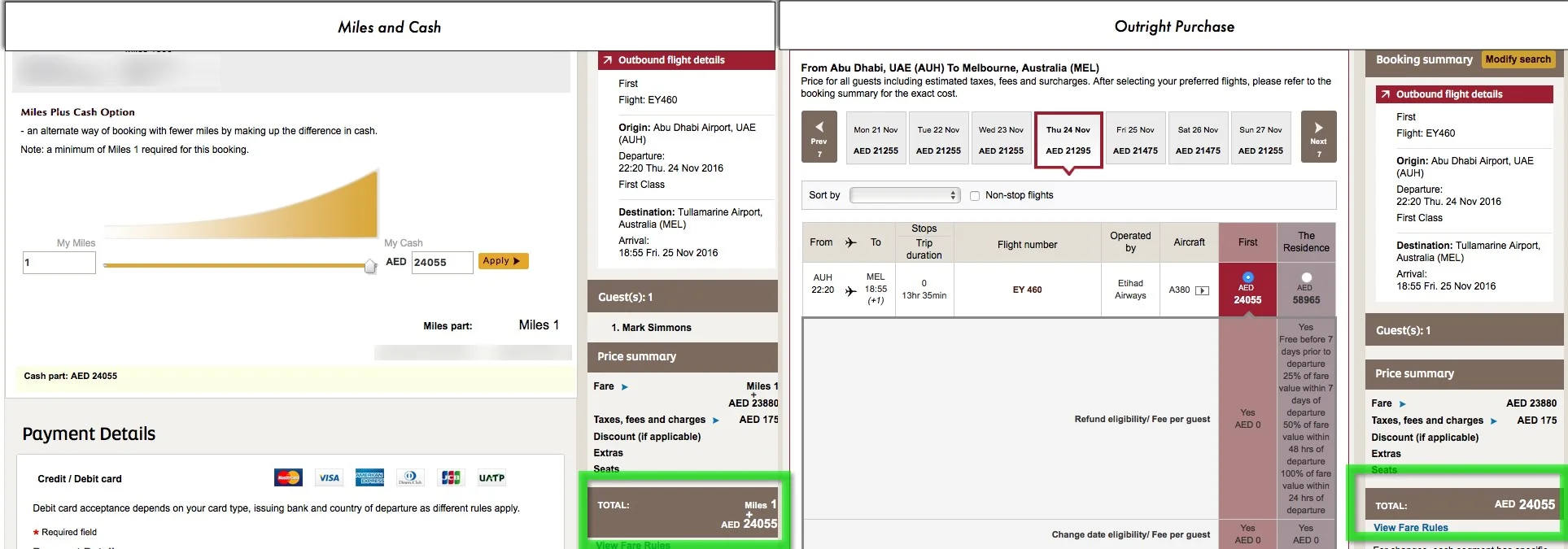
Task: Go to previous 7 days of fares
Action: tap(819, 137)
